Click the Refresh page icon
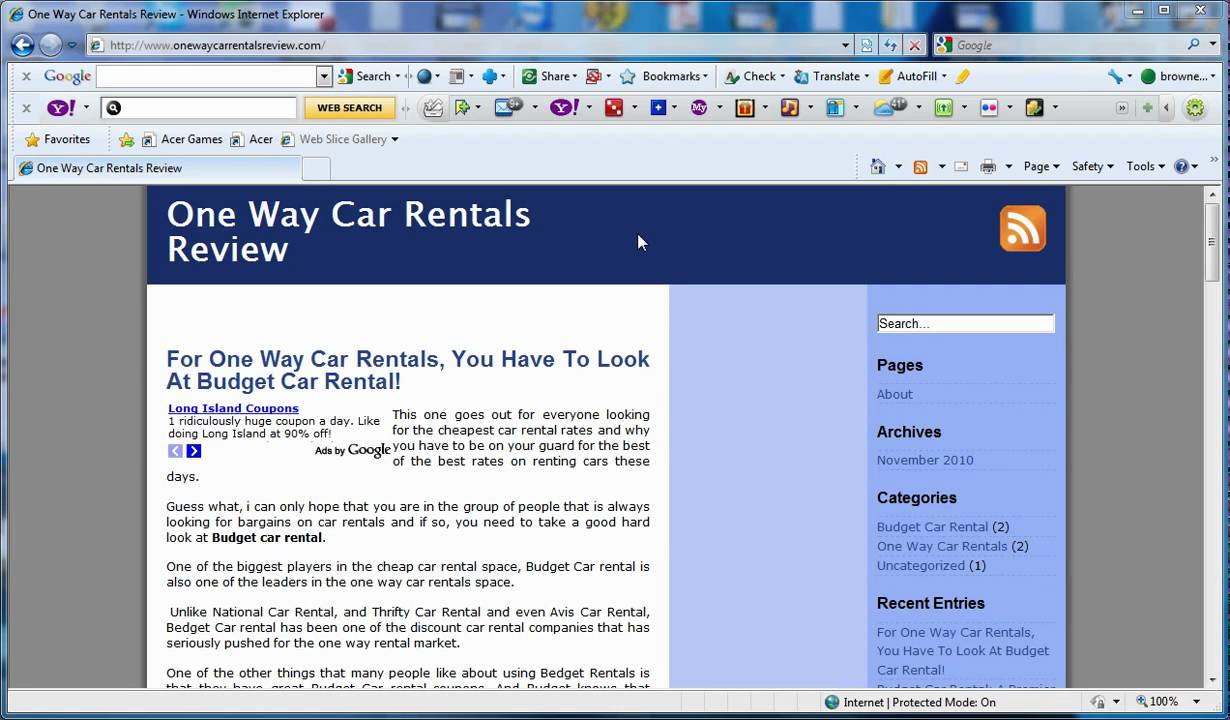Viewport: 1230px width, 720px height. tap(890, 45)
